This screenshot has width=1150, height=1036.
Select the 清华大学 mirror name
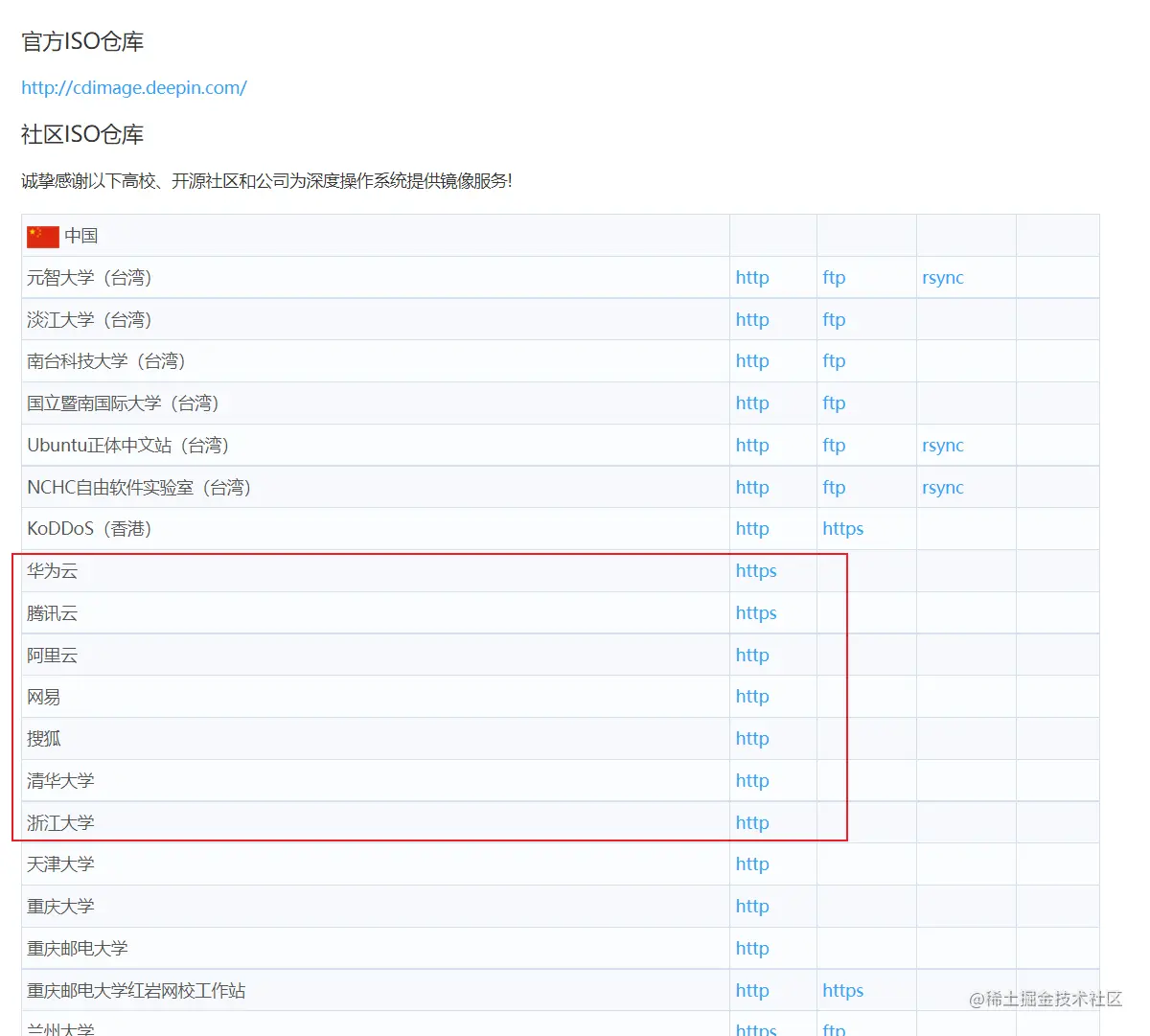pyautogui.click(x=60, y=781)
